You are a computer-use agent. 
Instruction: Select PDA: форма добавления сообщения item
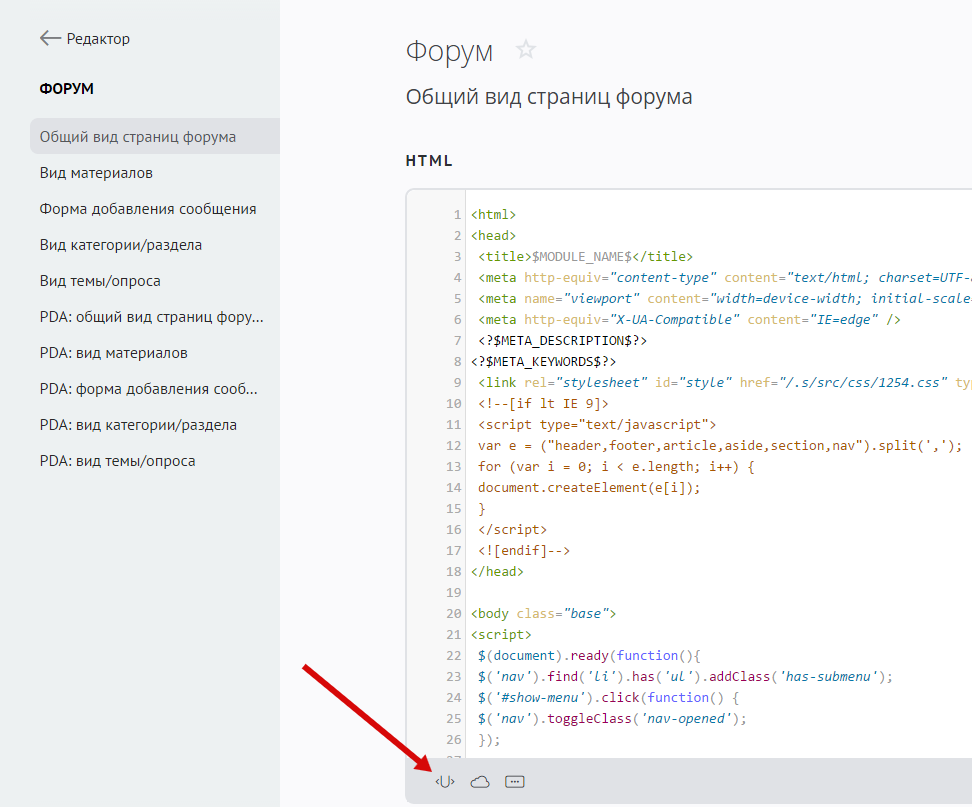coord(149,389)
